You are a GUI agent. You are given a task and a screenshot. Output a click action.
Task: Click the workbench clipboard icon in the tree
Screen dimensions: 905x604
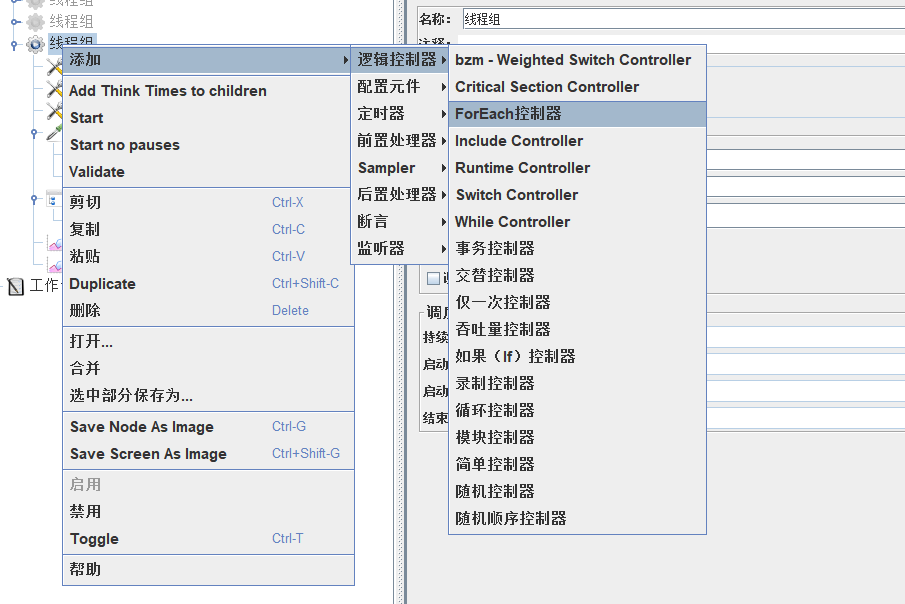(x=15, y=287)
